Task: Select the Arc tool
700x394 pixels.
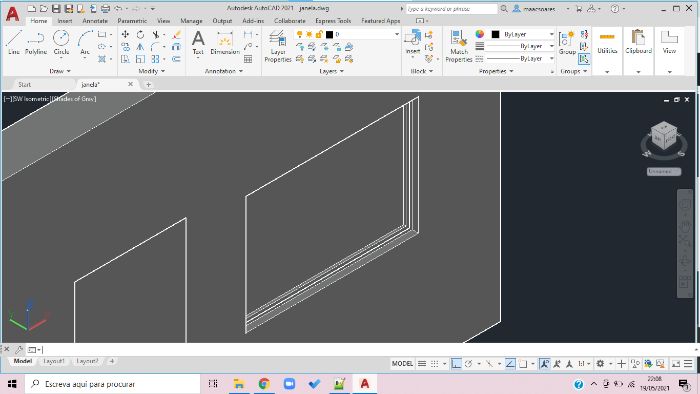Action: (x=85, y=43)
